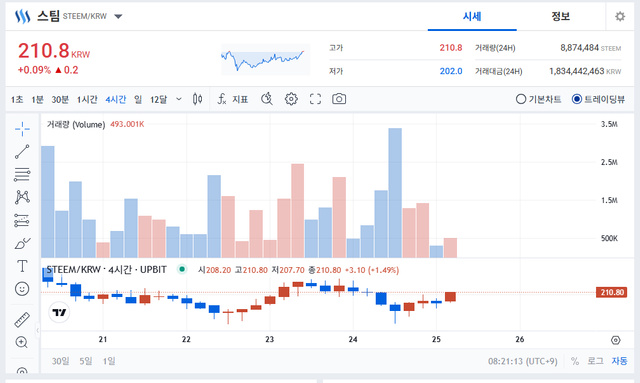This screenshot has width=640, height=383.
Task: Click the date label 23 on time axis
Action: coord(269,339)
